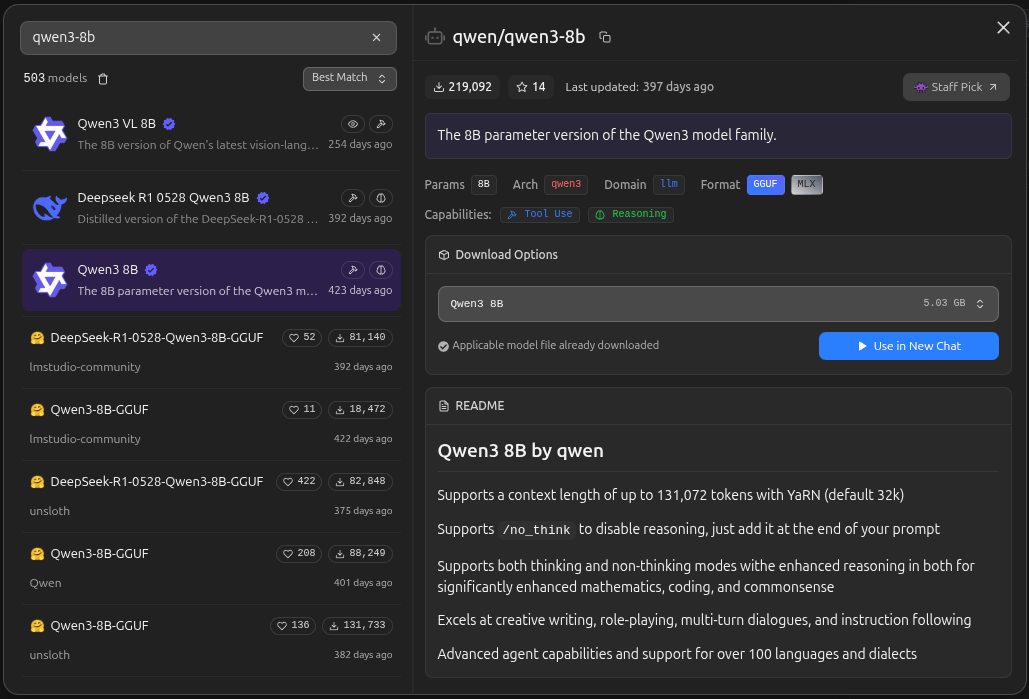Screen dimensions: 1029x699
Task: Click the 208 likes badge on Qwen's Qwen3-8B-GGUF
Action: tap(299, 554)
